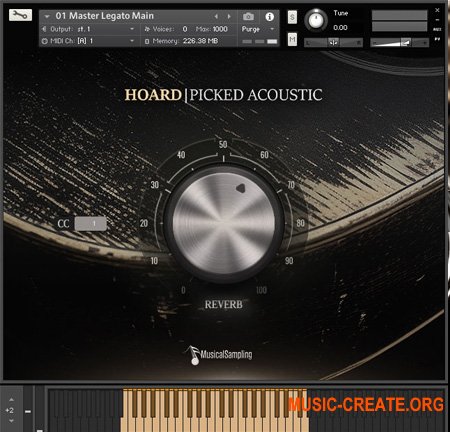Screen dimensions: 450x432
Task: Click the PV button on the header
Action: coord(437,39)
